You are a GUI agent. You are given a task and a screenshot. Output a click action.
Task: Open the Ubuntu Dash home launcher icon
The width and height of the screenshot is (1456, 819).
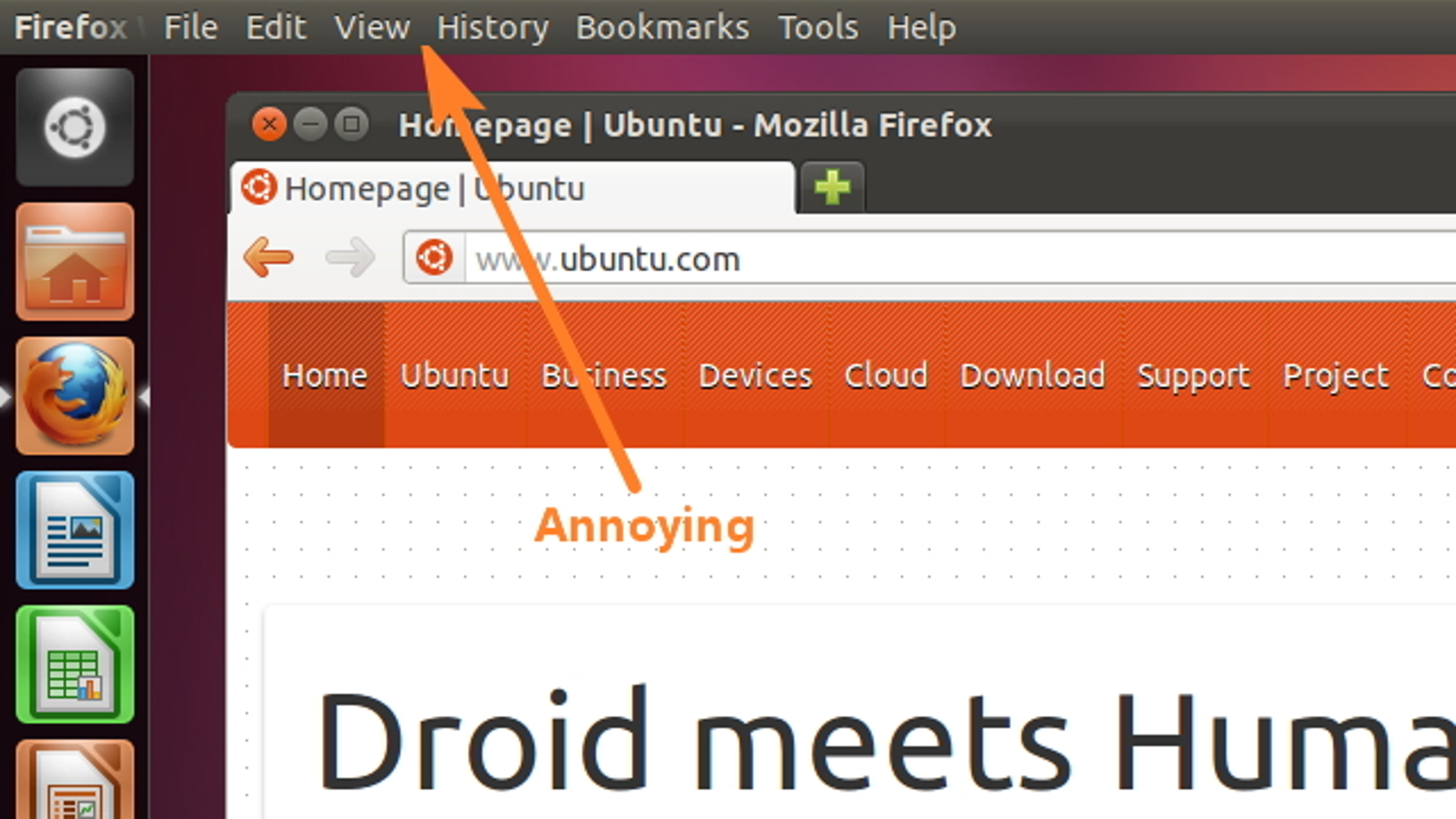[x=75, y=127]
